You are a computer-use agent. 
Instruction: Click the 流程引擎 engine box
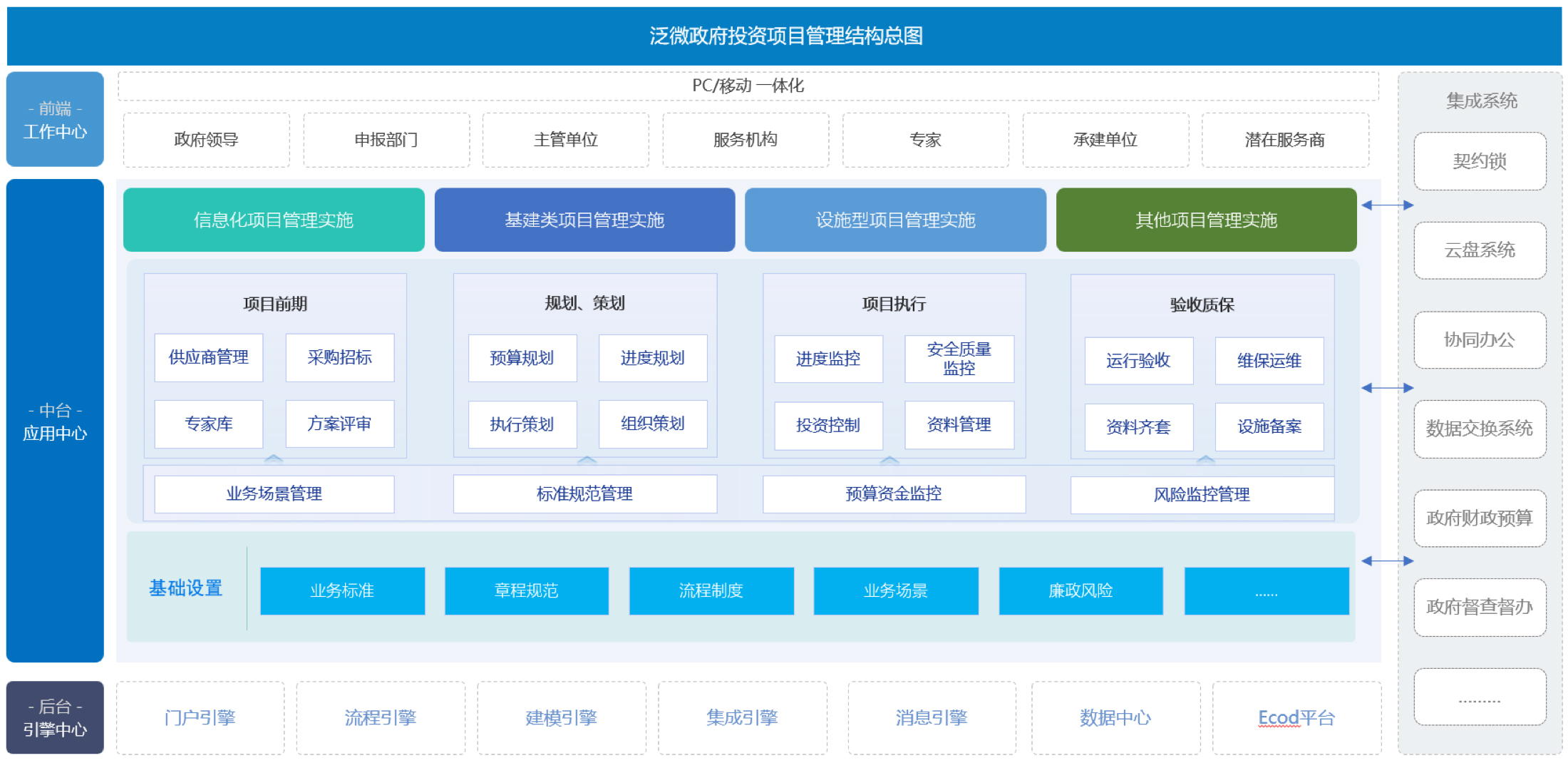coord(381,717)
